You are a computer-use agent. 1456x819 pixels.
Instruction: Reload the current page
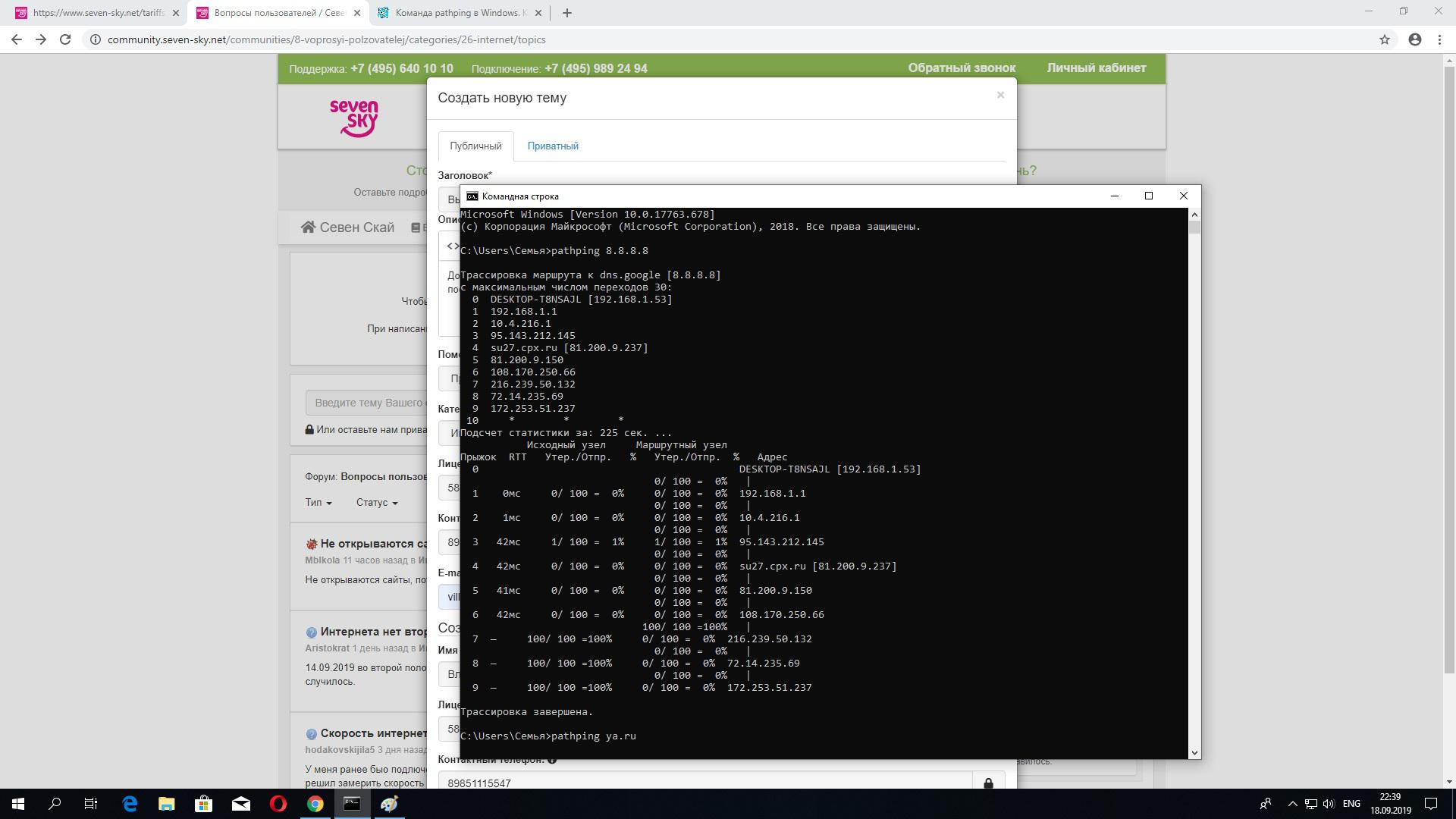tap(65, 39)
